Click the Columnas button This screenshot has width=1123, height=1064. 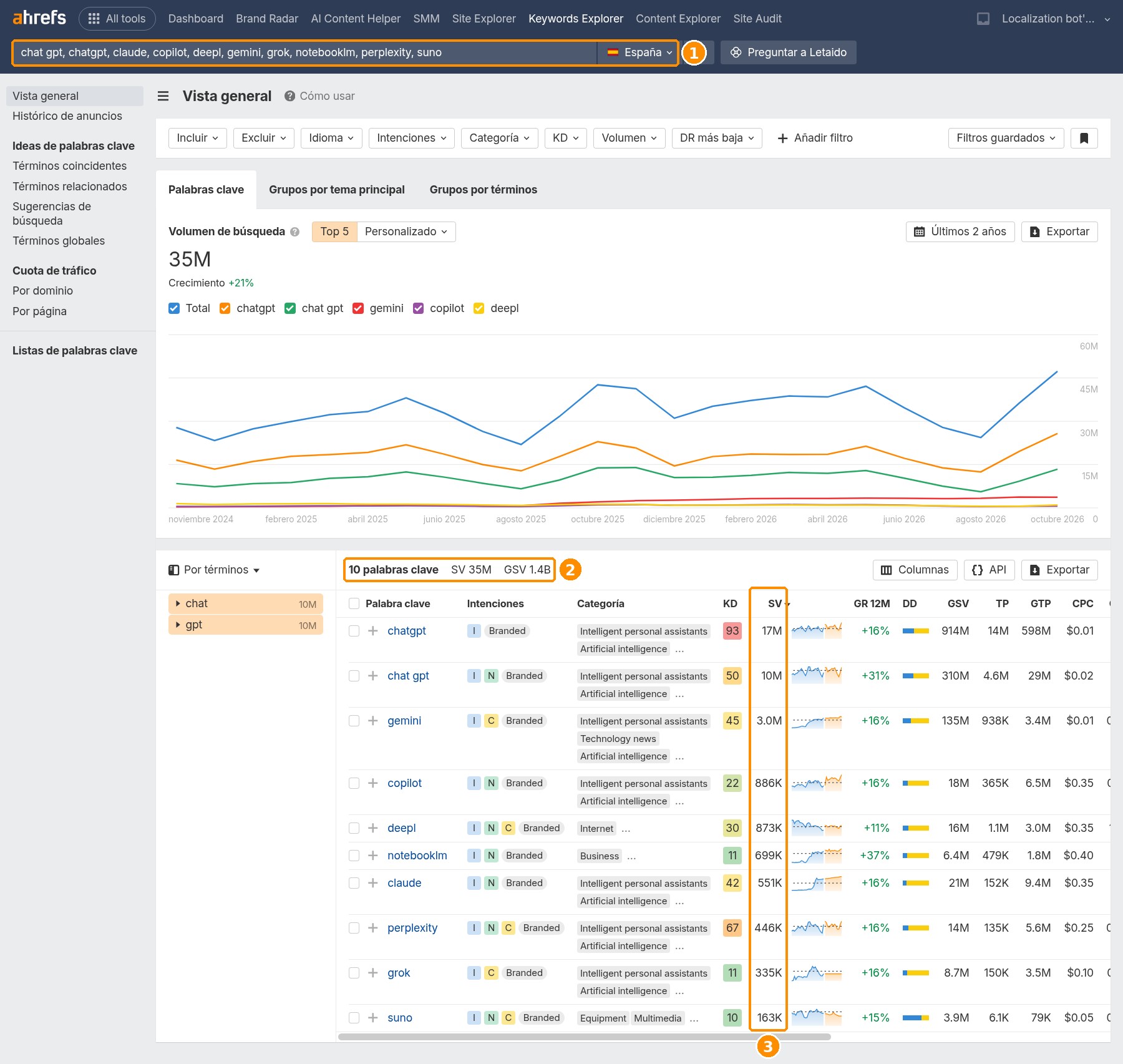(915, 570)
